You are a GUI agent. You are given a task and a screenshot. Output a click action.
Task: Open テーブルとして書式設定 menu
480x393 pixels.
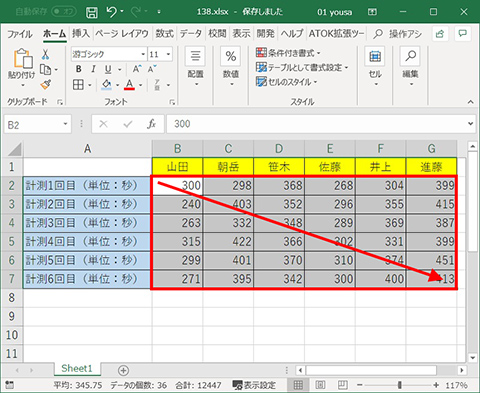[302, 67]
